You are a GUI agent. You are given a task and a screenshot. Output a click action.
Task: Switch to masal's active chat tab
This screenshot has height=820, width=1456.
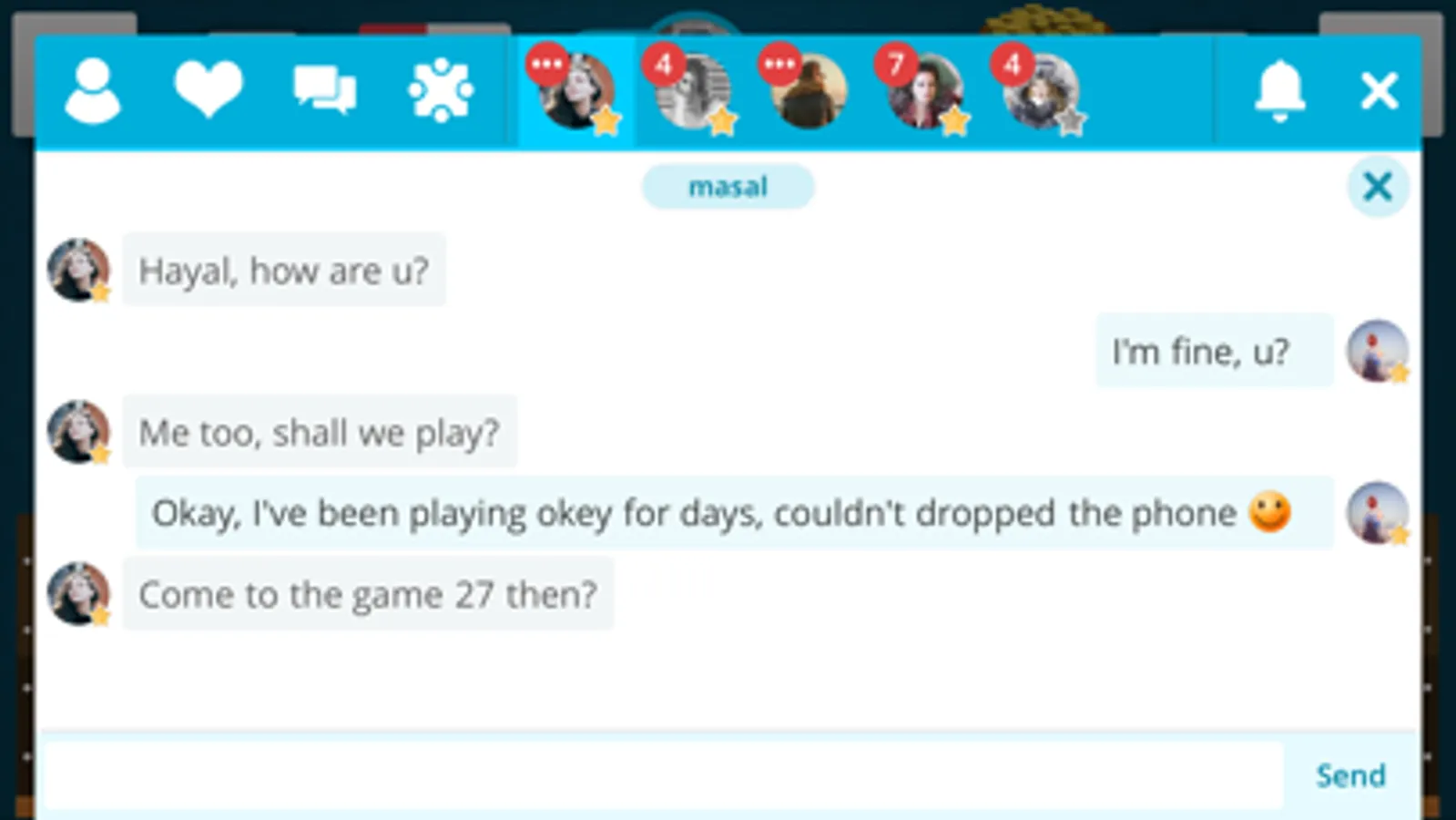pyautogui.click(x=576, y=91)
